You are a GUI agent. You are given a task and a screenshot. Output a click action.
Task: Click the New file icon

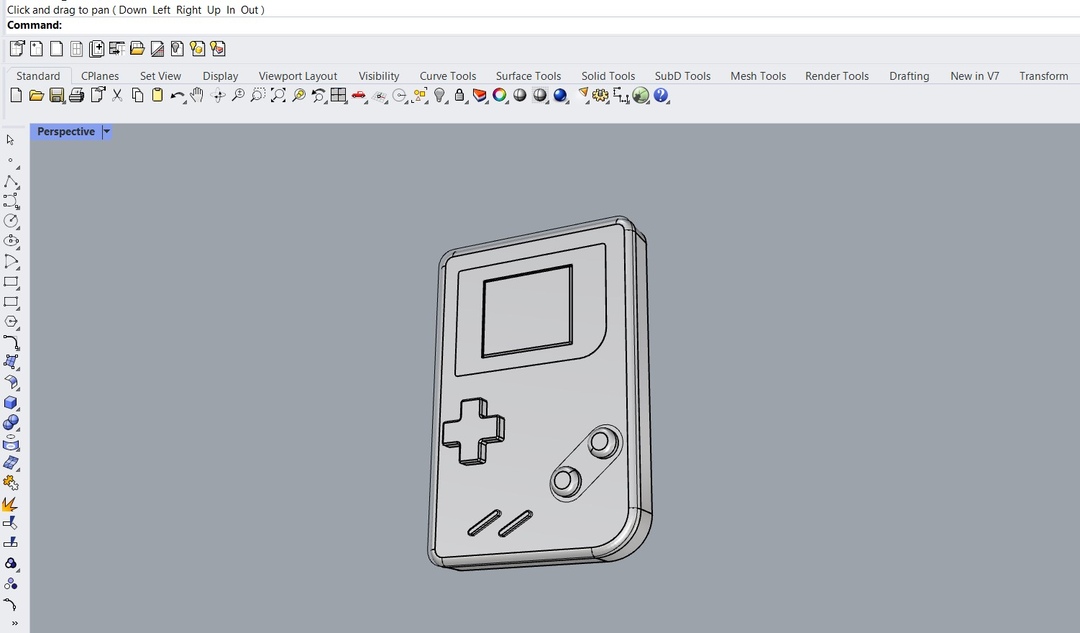(17, 95)
